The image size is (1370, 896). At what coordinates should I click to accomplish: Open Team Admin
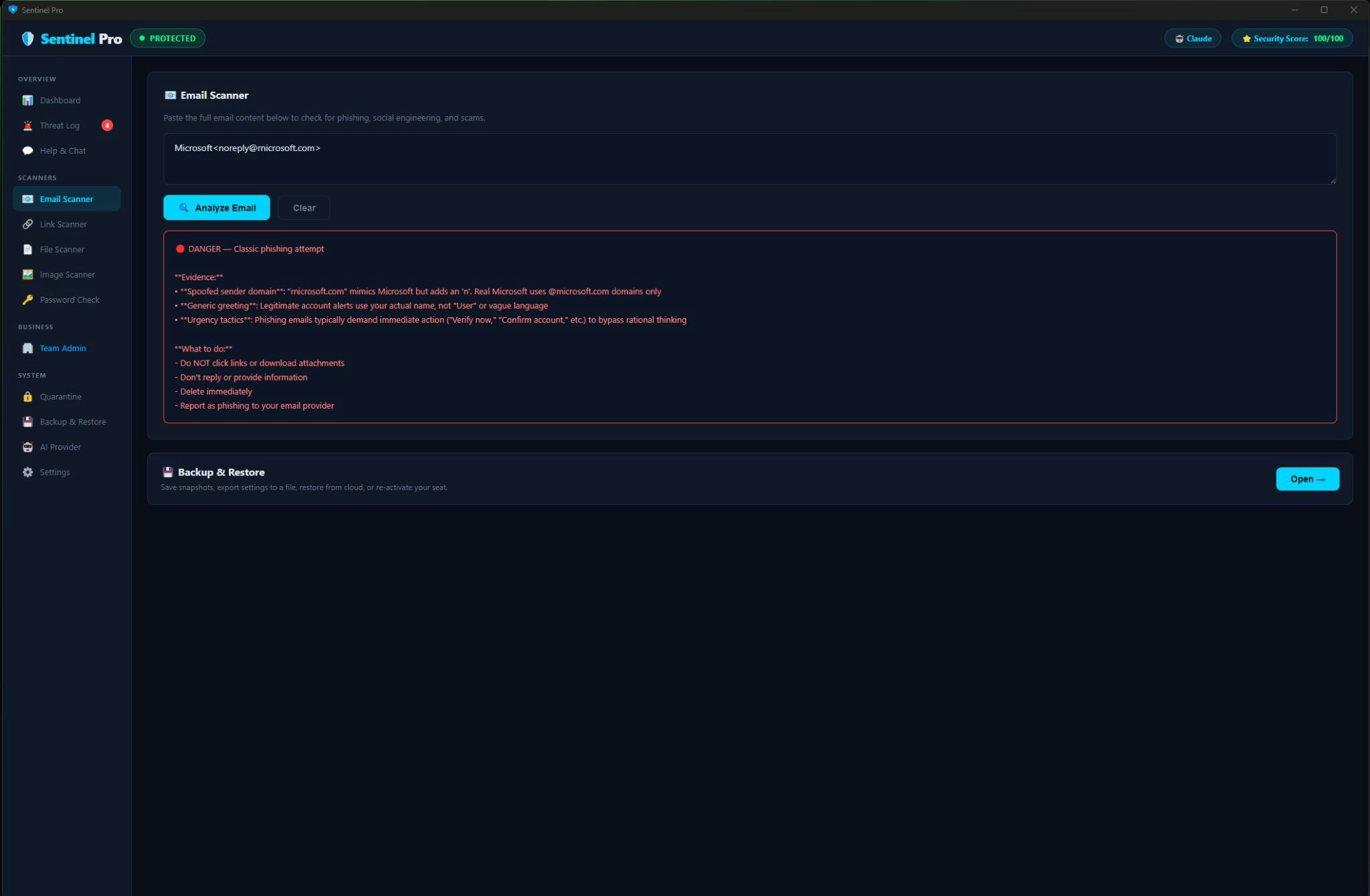click(62, 348)
